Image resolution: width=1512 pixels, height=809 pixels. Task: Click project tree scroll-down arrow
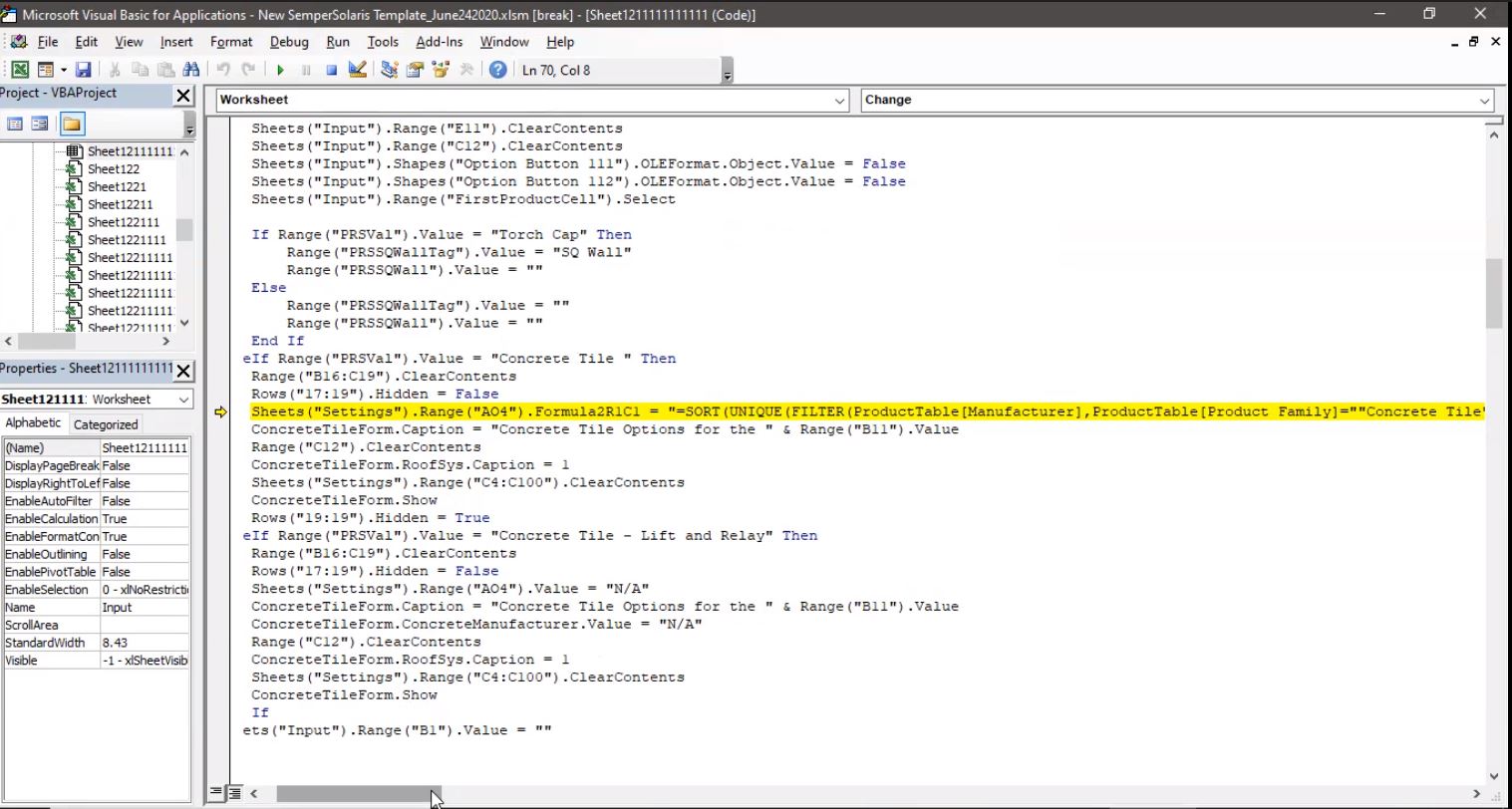click(184, 323)
